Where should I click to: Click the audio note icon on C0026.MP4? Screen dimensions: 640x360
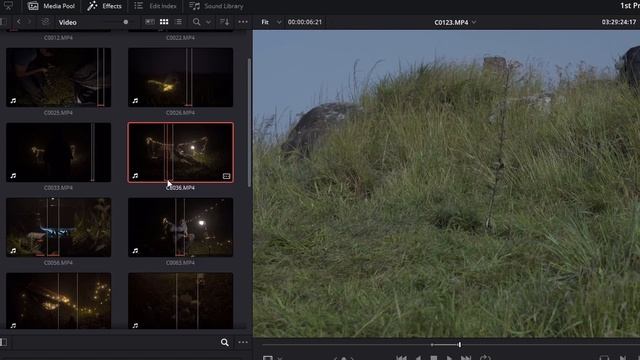coord(135,100)
